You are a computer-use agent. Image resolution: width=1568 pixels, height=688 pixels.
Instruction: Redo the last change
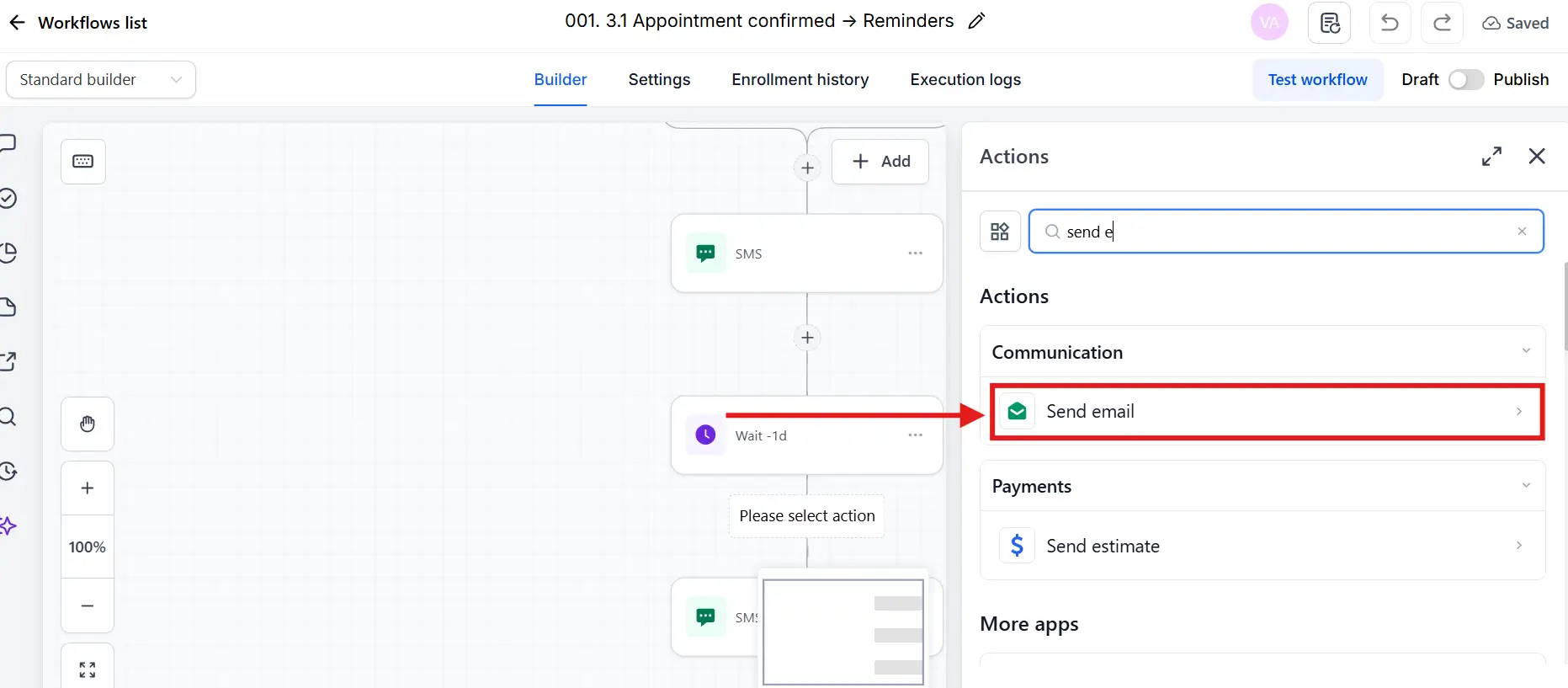click(1442, 23)
